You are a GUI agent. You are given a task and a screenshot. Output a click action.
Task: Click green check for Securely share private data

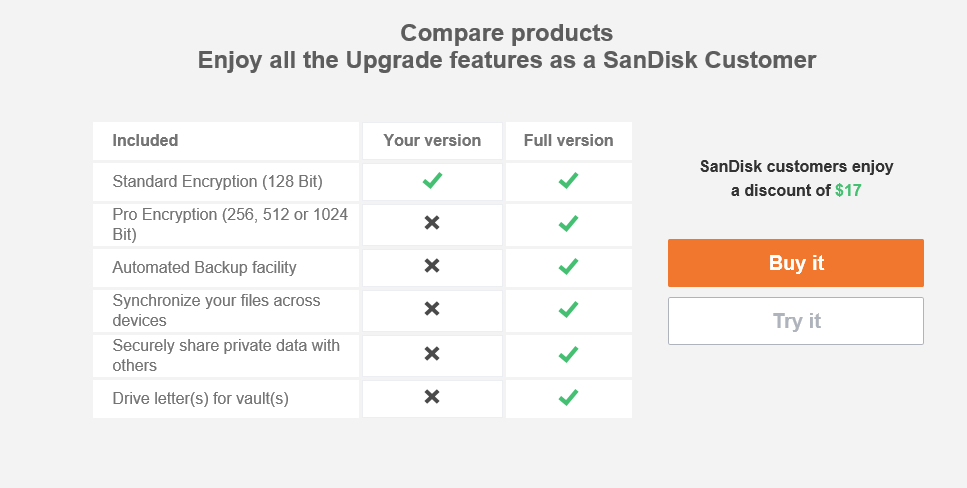point(568,354)
